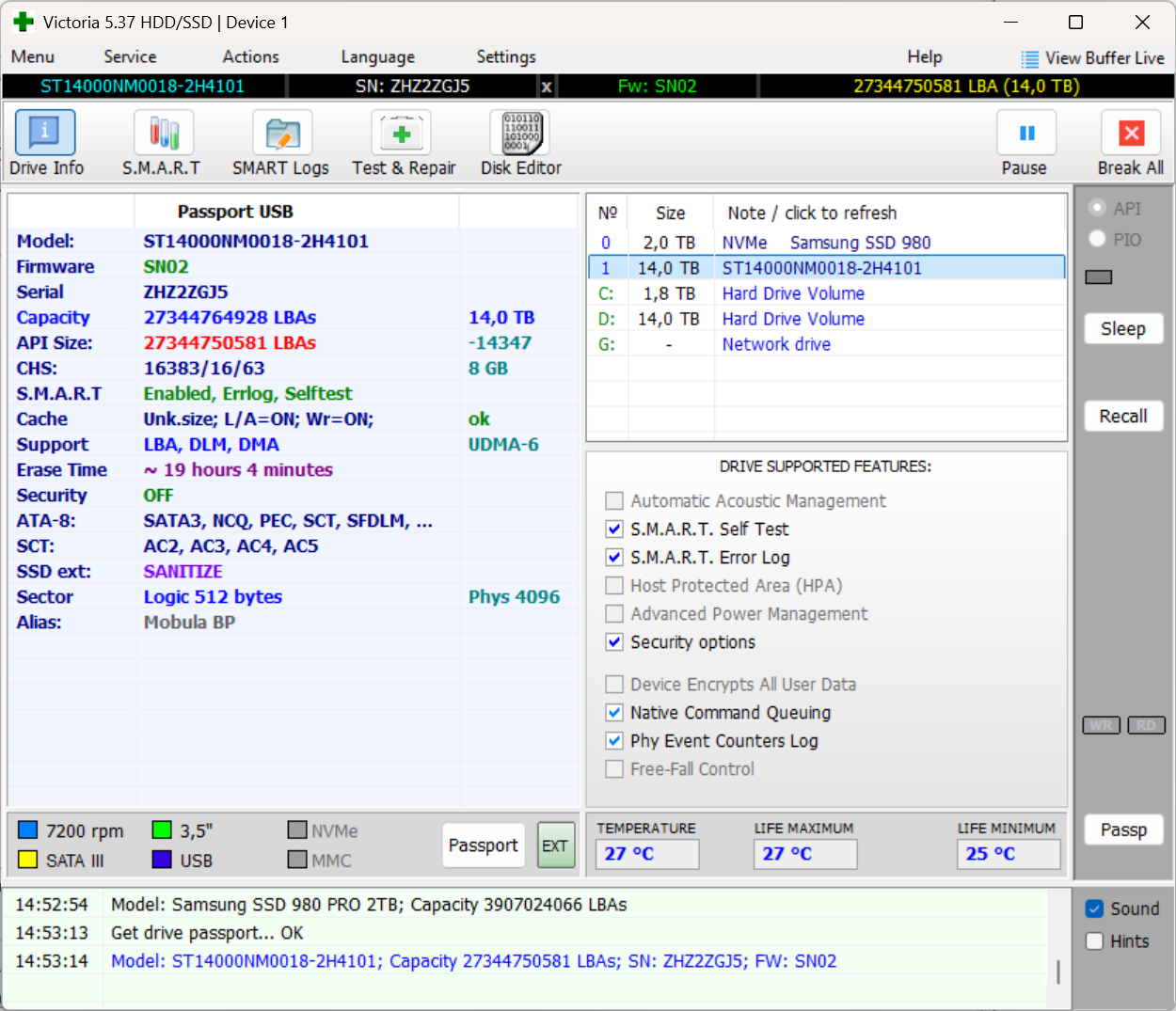Open the Service menu
This screenshot has height=1011, width=1176.
pos(130,56)
